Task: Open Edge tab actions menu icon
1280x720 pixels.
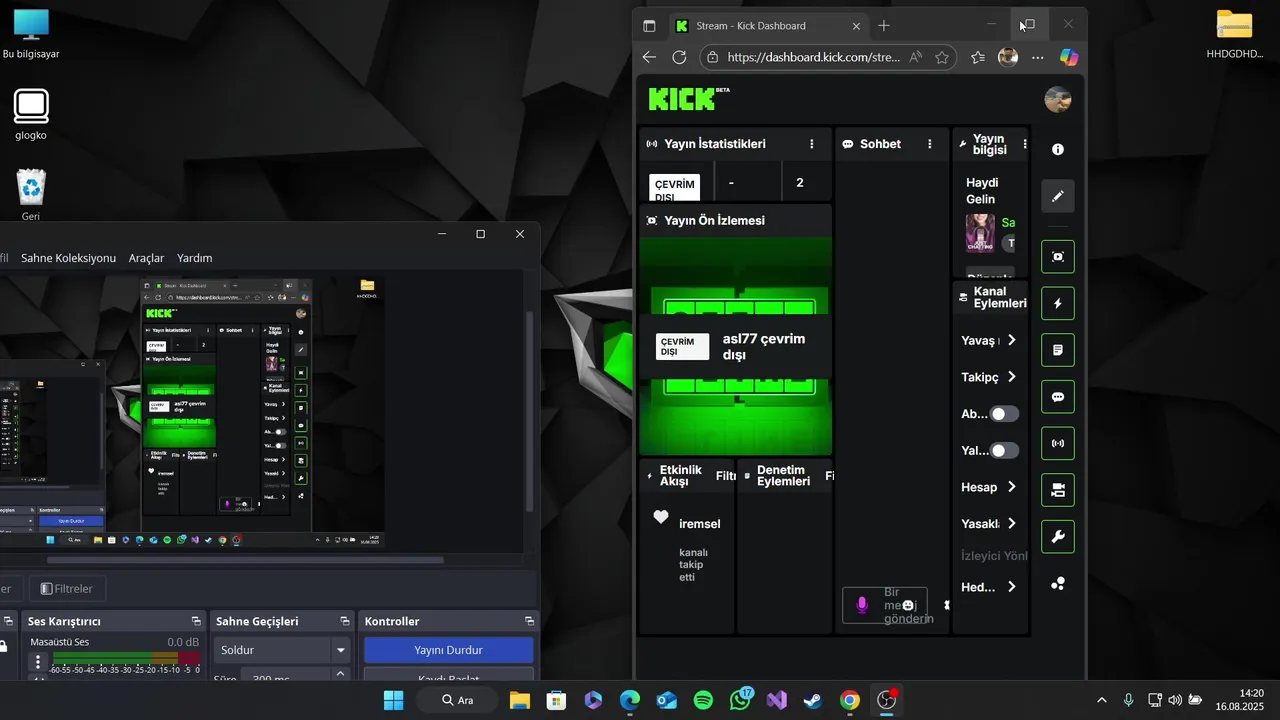Action: (649, 26)
